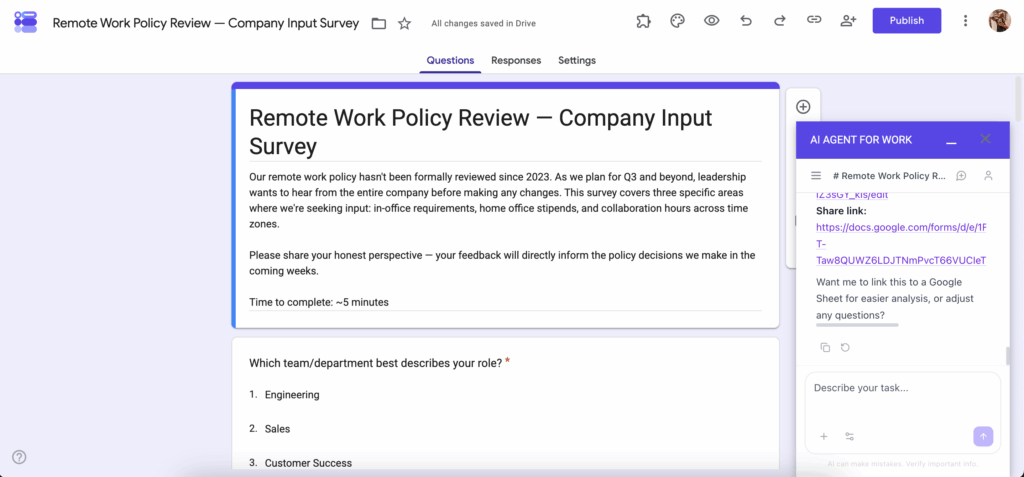Screen dimensions: 1024x477
Task: Click the form title in the header bar
Action: point(206,23)
